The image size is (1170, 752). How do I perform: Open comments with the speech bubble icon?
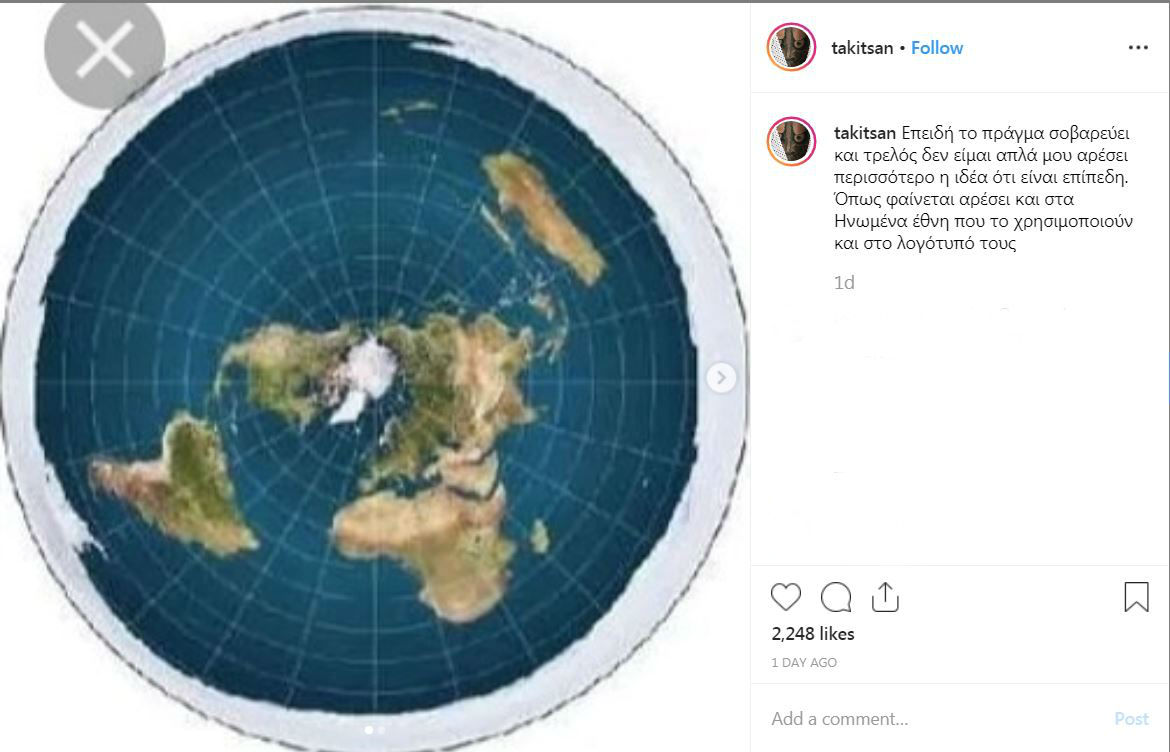(x=836, y=597)
